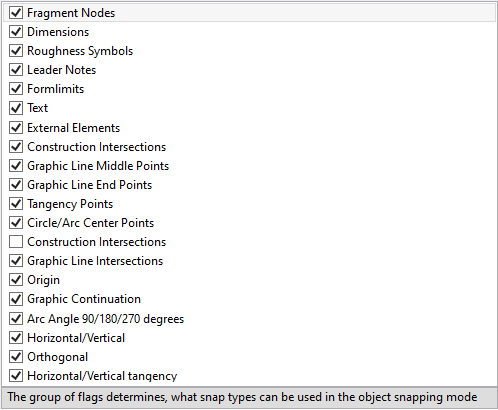The width and height of the screenshot is (498, 410).
Task: Uncheck the Fragment Nodes checkbox
Action: pos(16,13)
